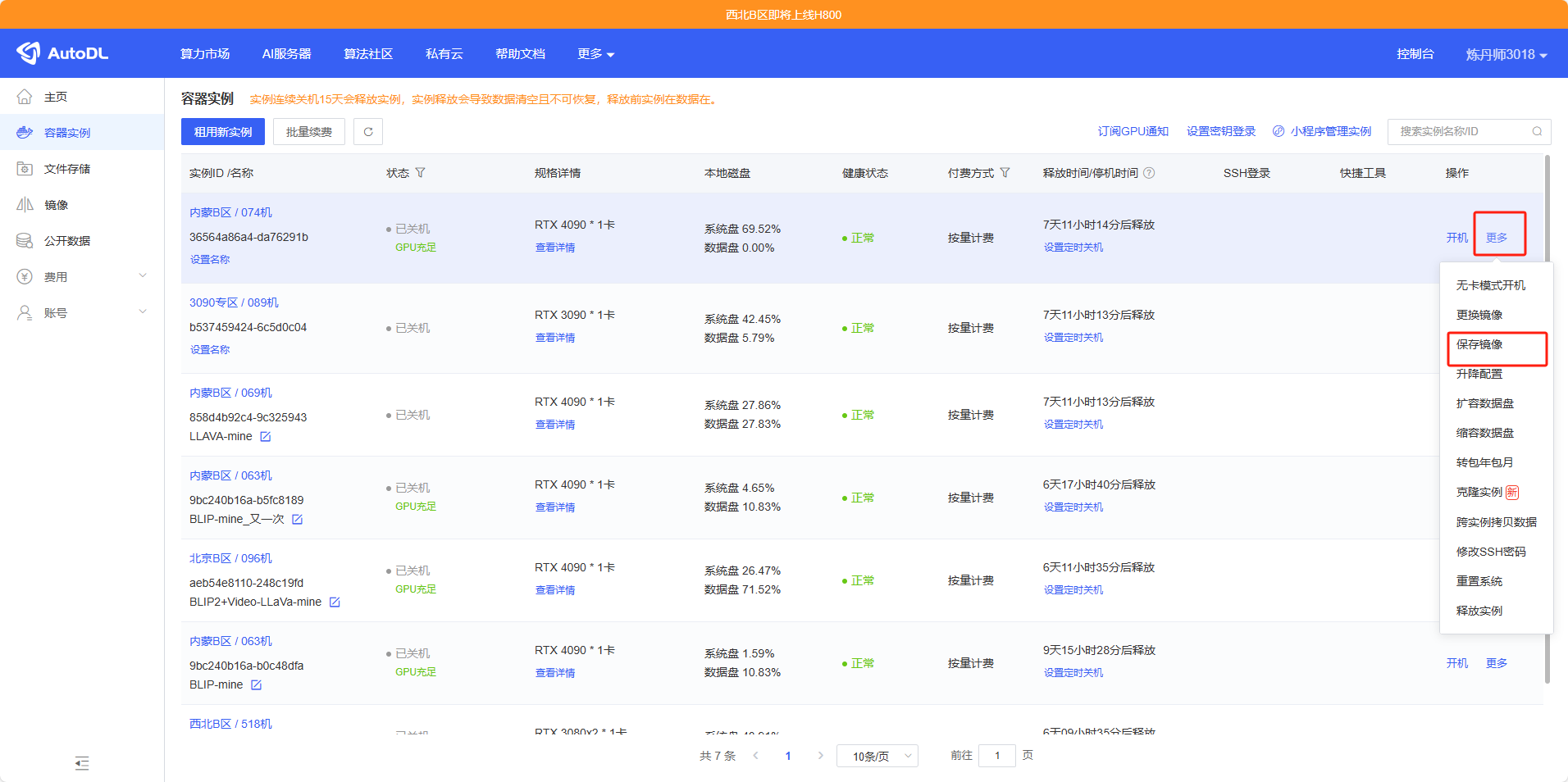The image size is (1568, 782).
Task: Expand the 费用 sidebar section
Action: [x=143, y=276]
